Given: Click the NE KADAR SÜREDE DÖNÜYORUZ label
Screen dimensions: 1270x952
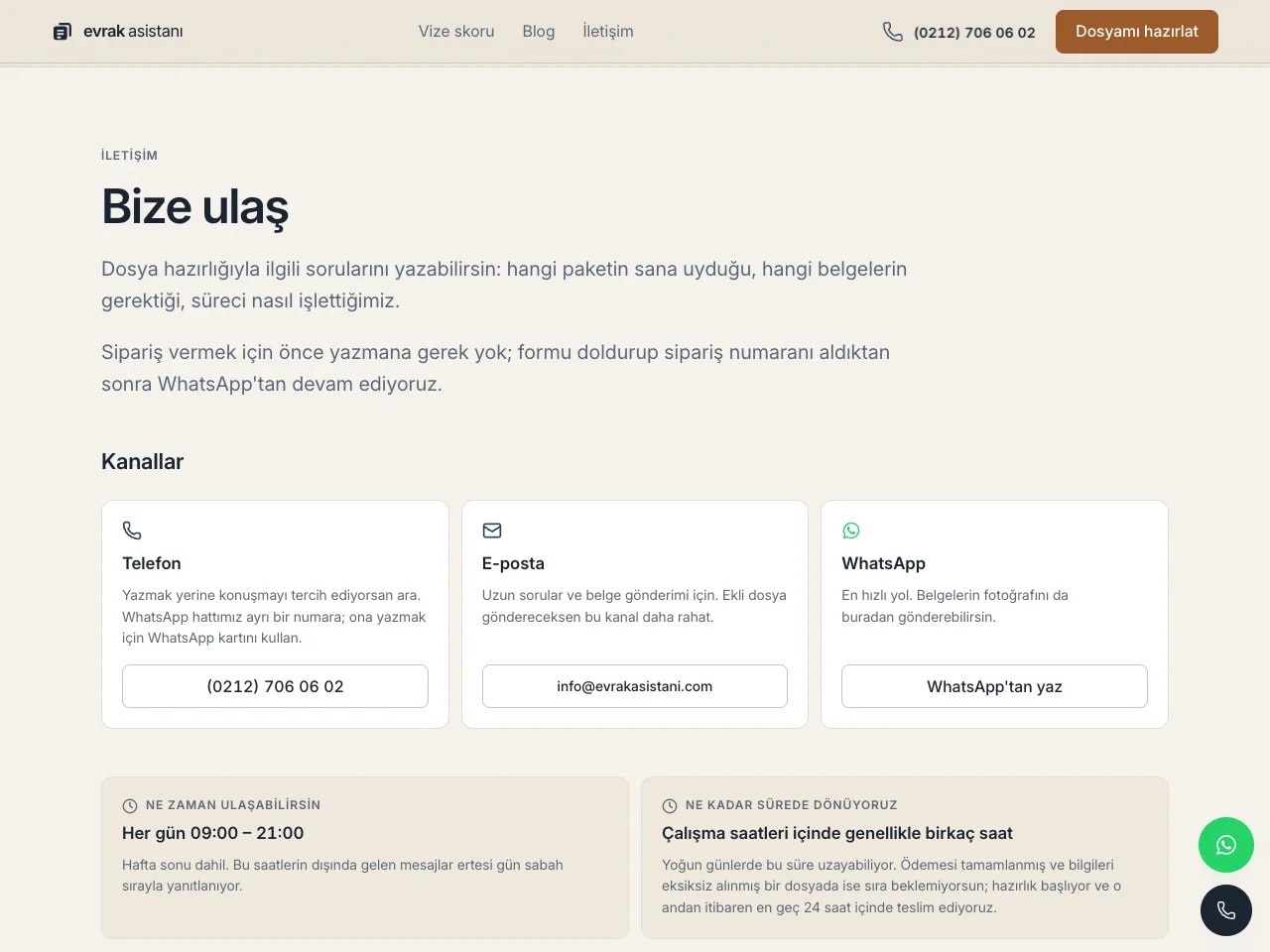Looking at the screenshot, I should (791, 805).
